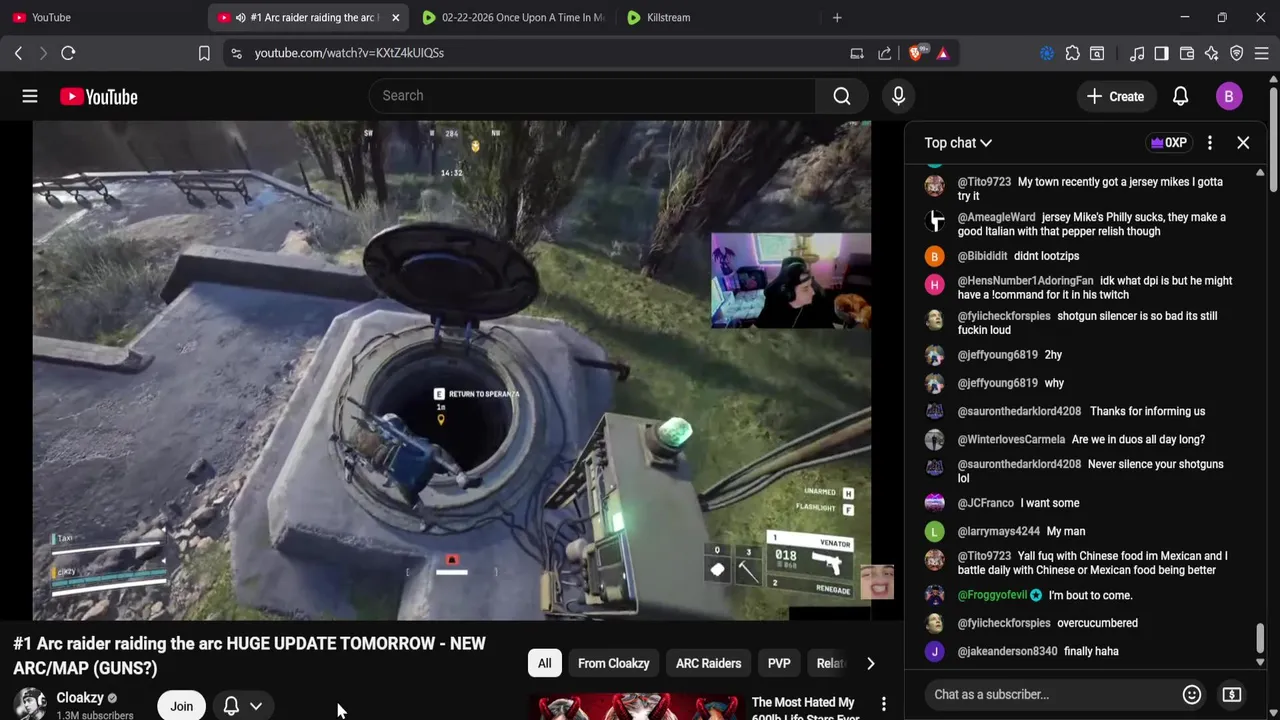Open browser hamburger main menu

1261,53
